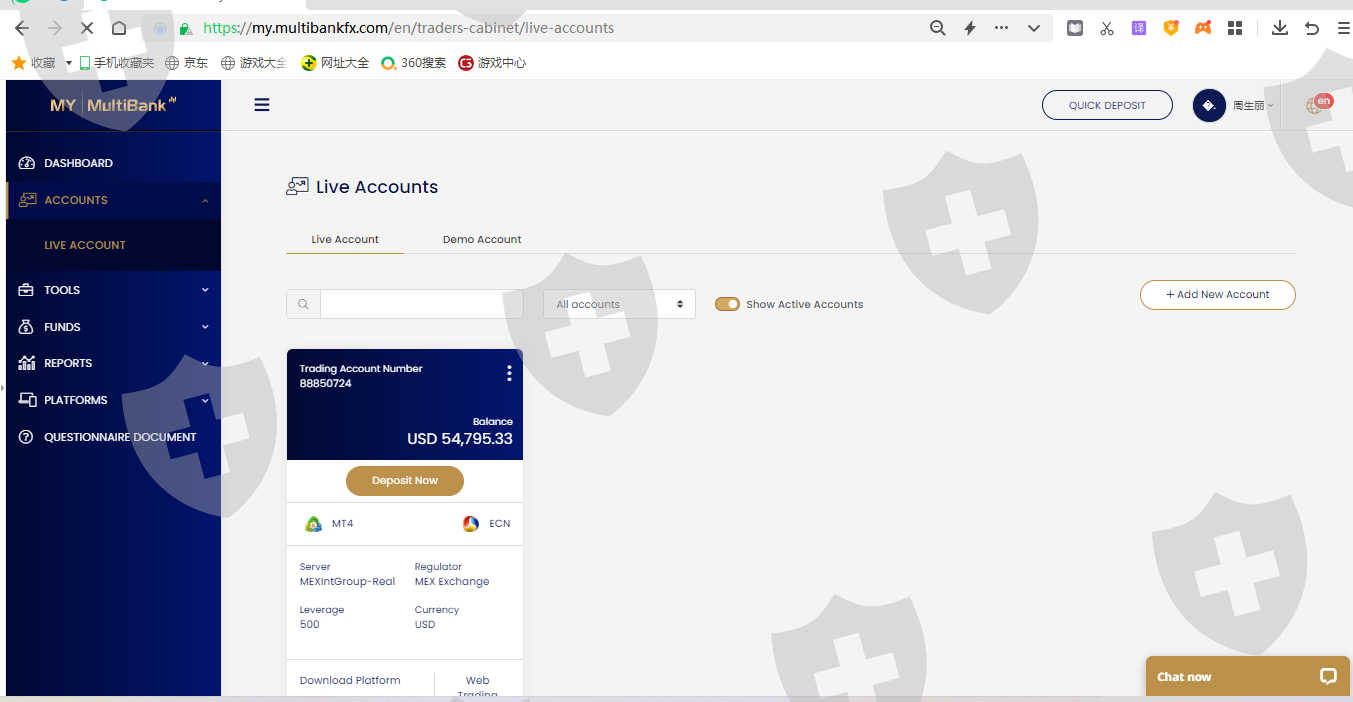Click the Add New Account button
The width and height of the screenshot is (1353, 702).
click(1217, 295)
